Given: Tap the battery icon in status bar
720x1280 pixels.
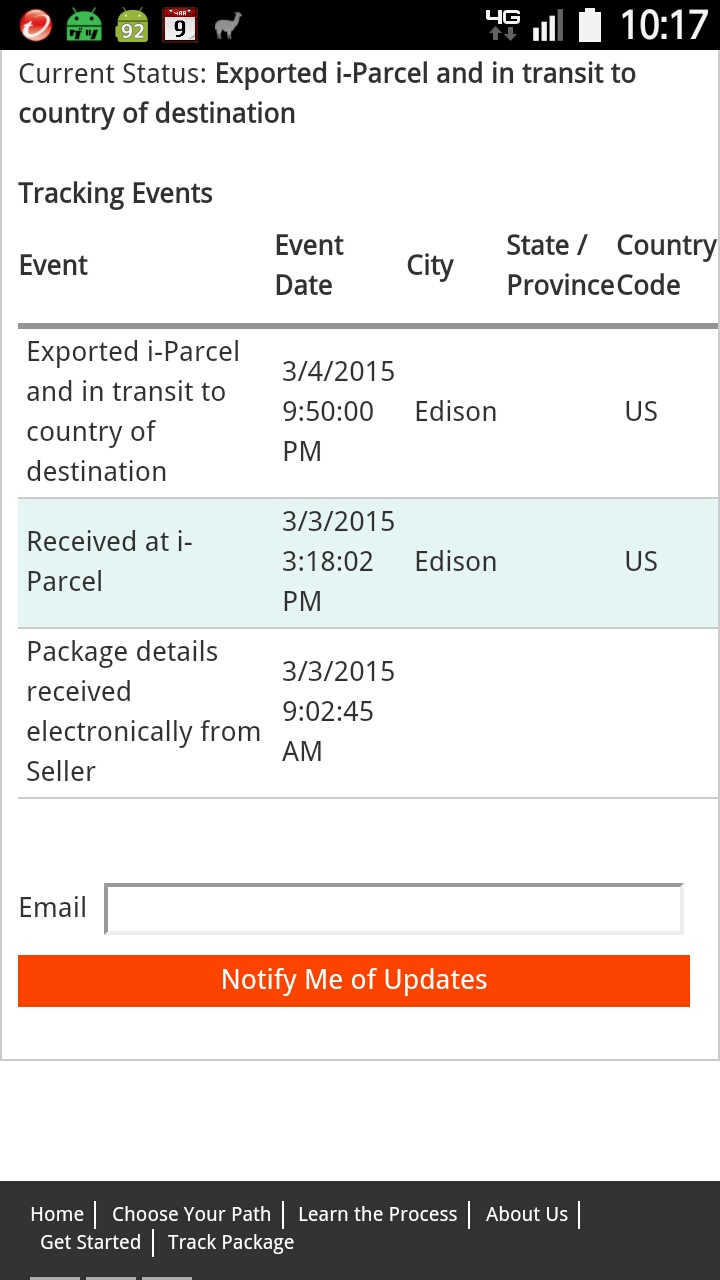Looking at the screenshot, I should (x=590, y=25).
